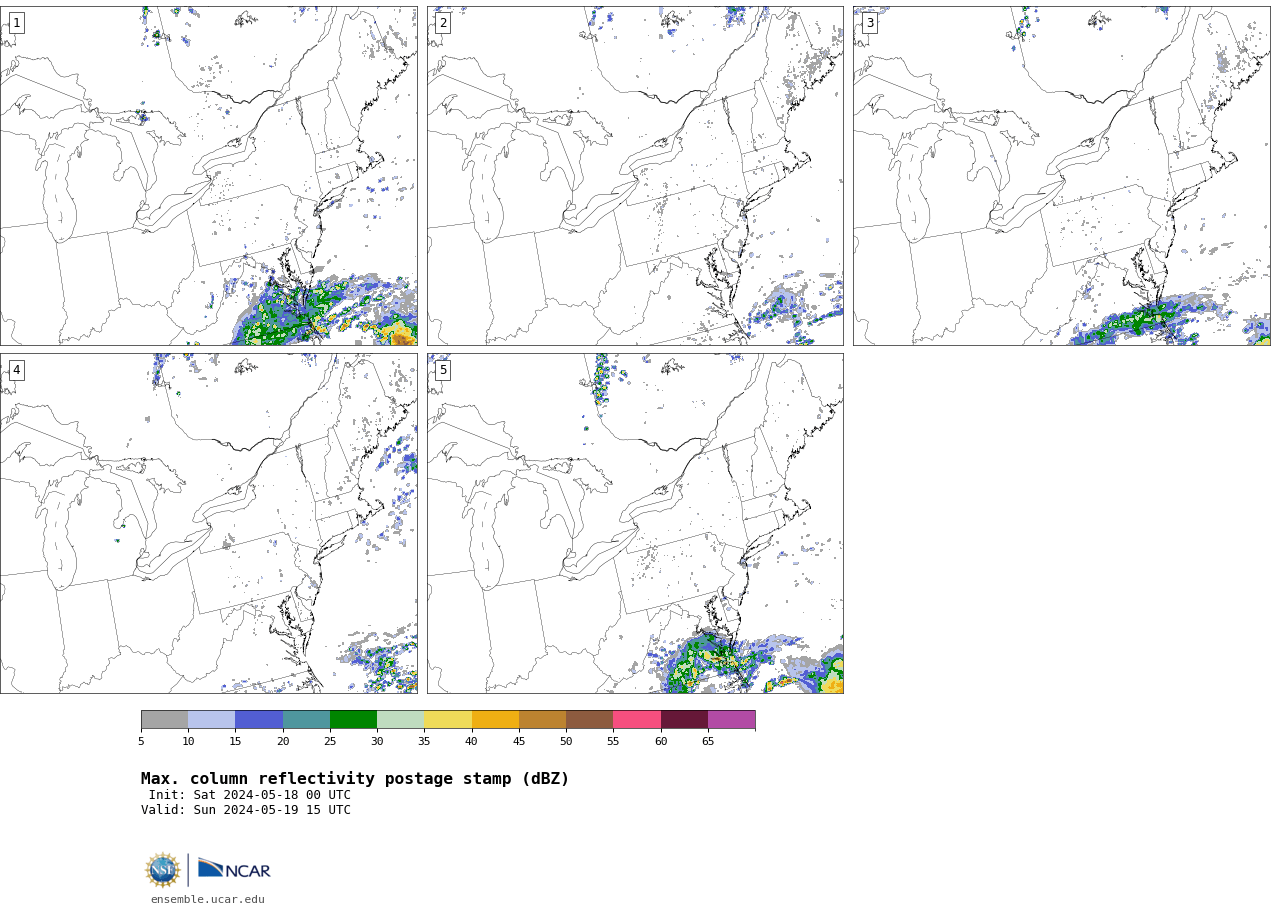The height and width of the screenshot is (910, 1280).
Task: Click the light lavender 10-15 dBZ swatch
Action: [x=211, y=720]
